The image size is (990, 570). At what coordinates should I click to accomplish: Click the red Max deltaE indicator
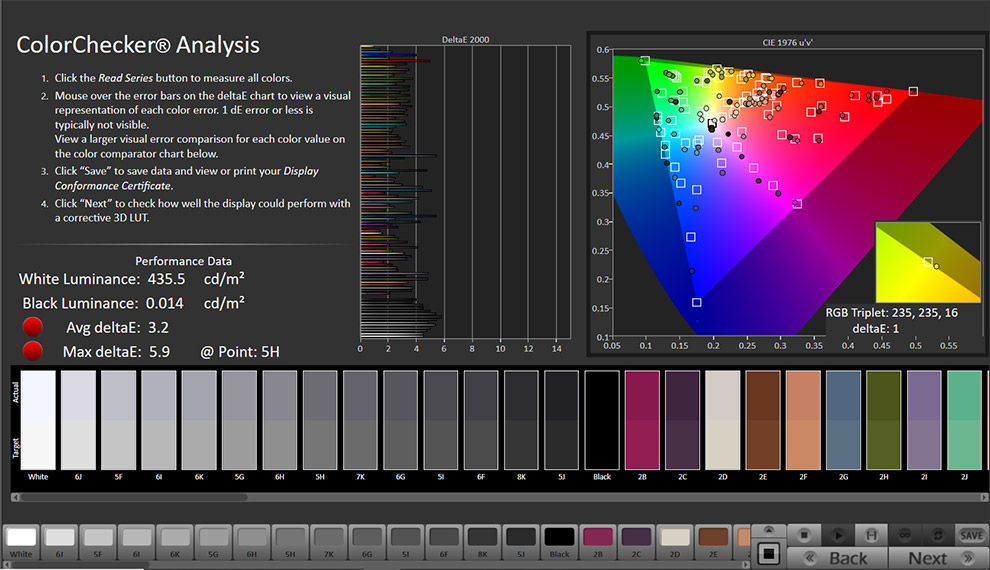(32, 351)
